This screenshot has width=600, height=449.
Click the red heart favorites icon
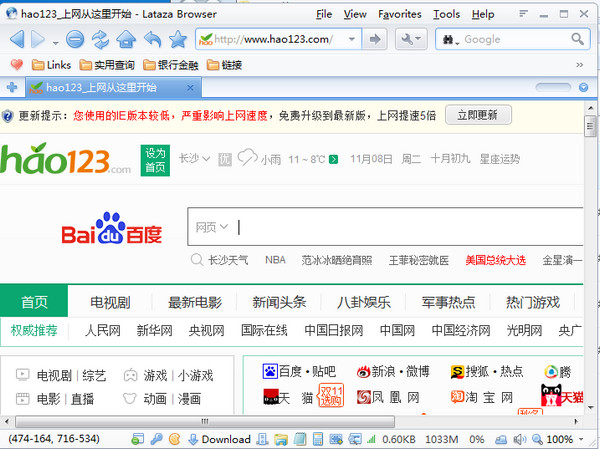[16, 64]
